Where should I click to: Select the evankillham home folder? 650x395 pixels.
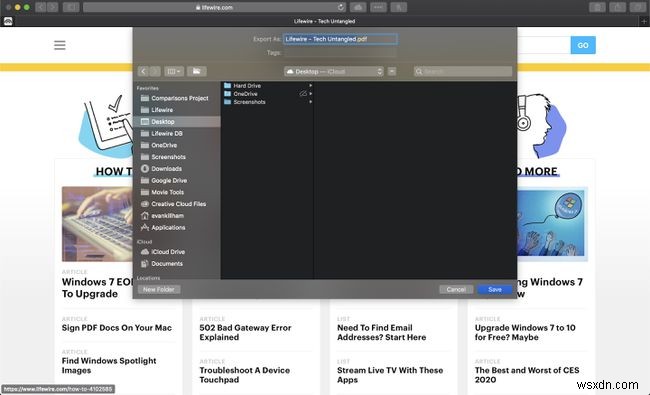(177, 216)
